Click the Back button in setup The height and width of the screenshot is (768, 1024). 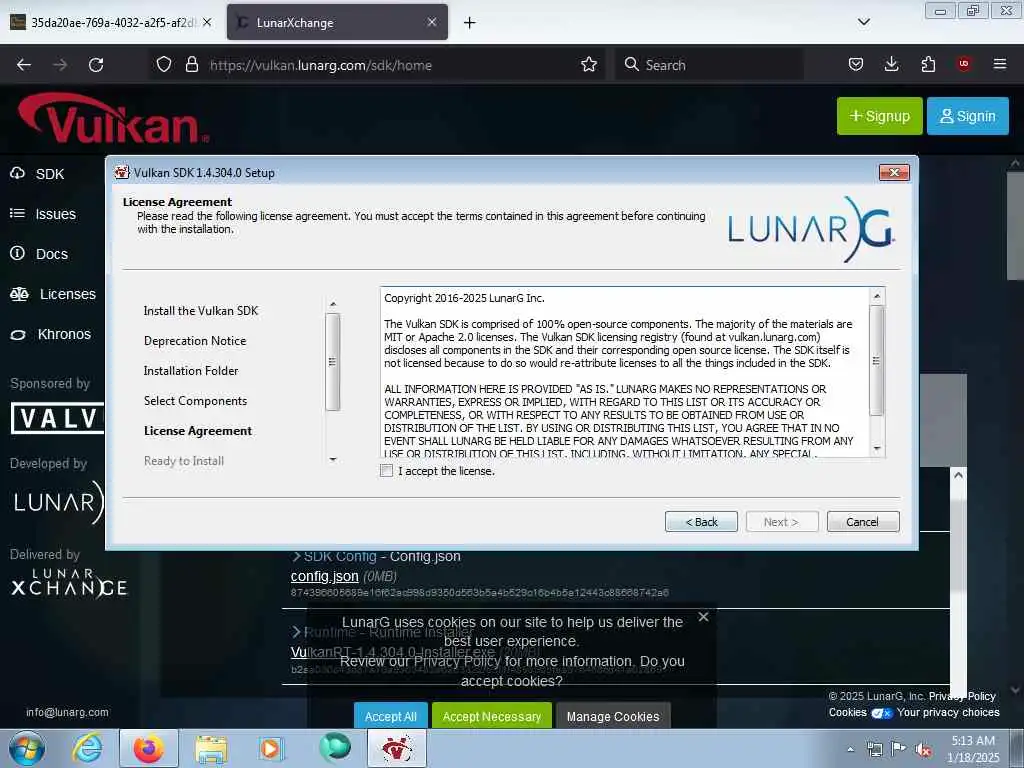click(x=701, y=522)
